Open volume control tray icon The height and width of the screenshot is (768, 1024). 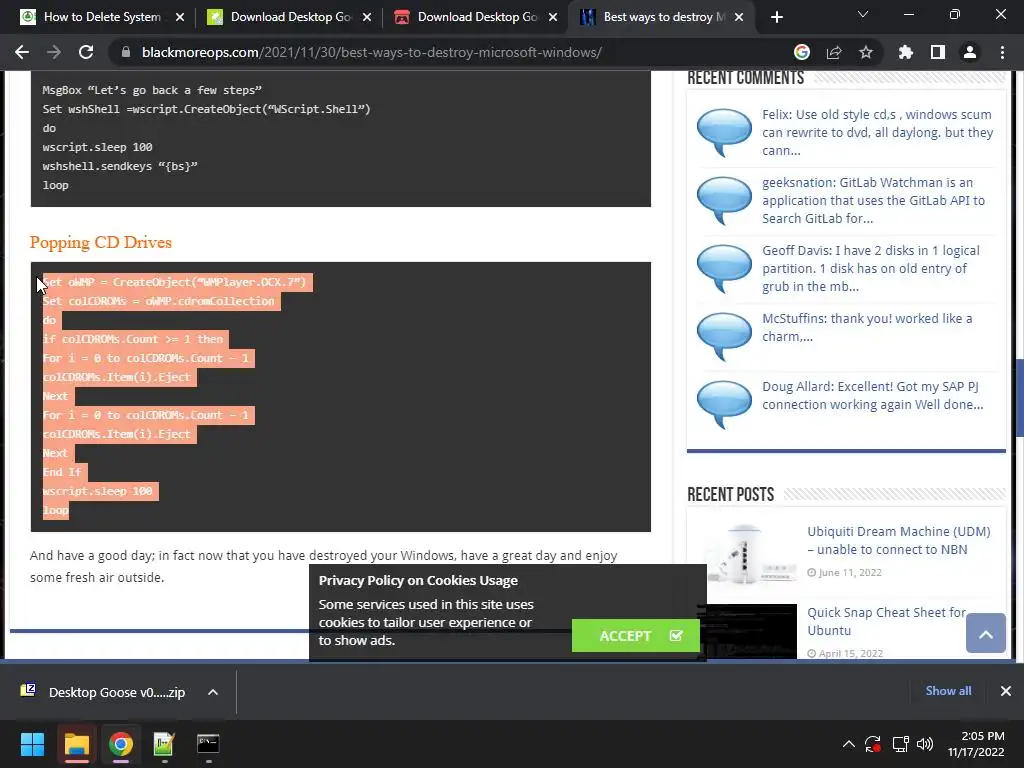click(925, 744)
